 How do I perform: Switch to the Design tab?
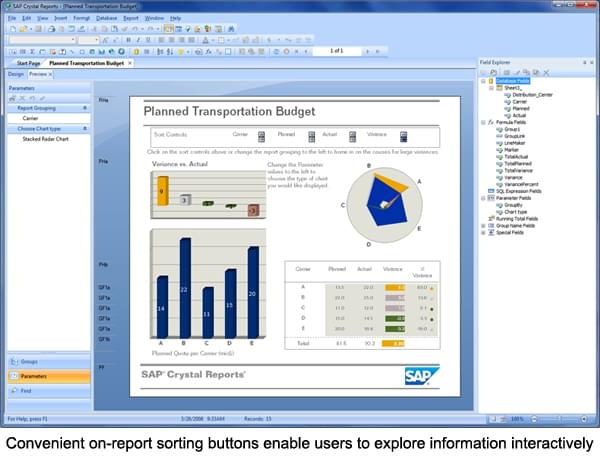16,74
